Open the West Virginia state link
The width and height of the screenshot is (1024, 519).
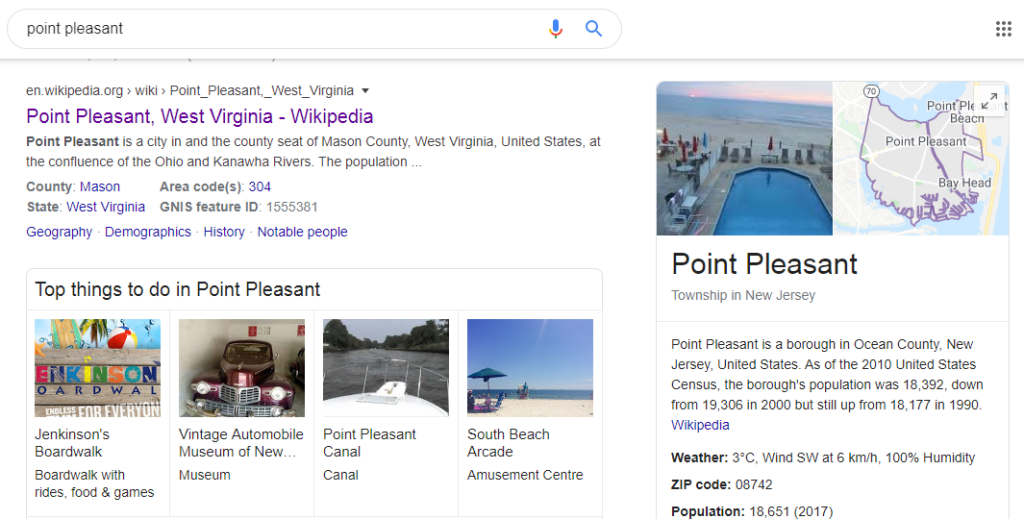click(105, 207)
